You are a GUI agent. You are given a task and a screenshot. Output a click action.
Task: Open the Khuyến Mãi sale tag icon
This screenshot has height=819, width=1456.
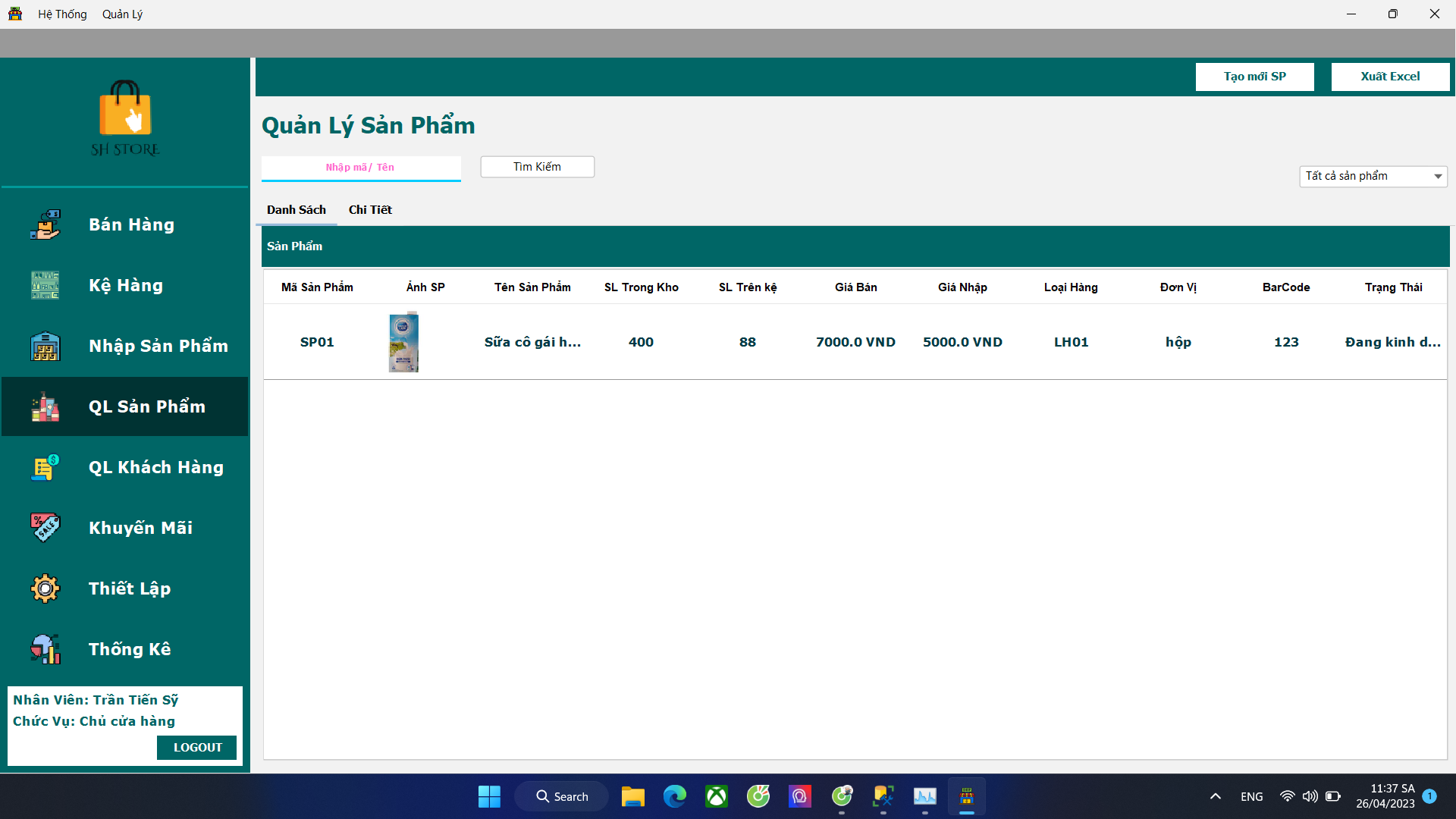[45, 527]
